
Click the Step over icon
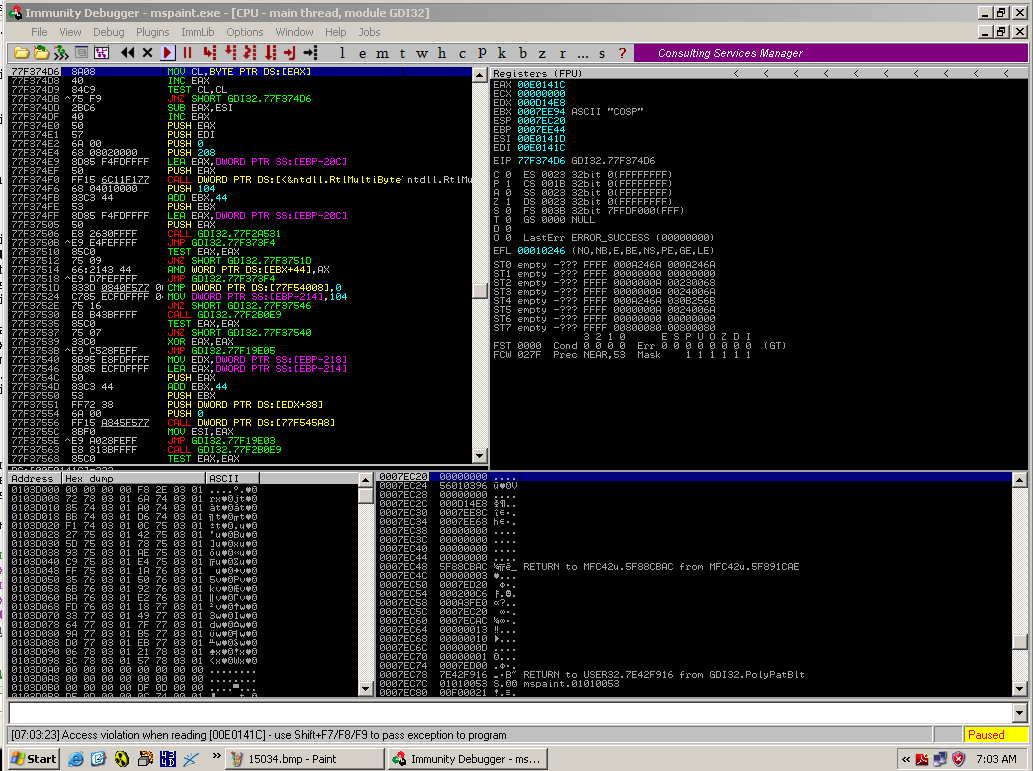[231, 53]
